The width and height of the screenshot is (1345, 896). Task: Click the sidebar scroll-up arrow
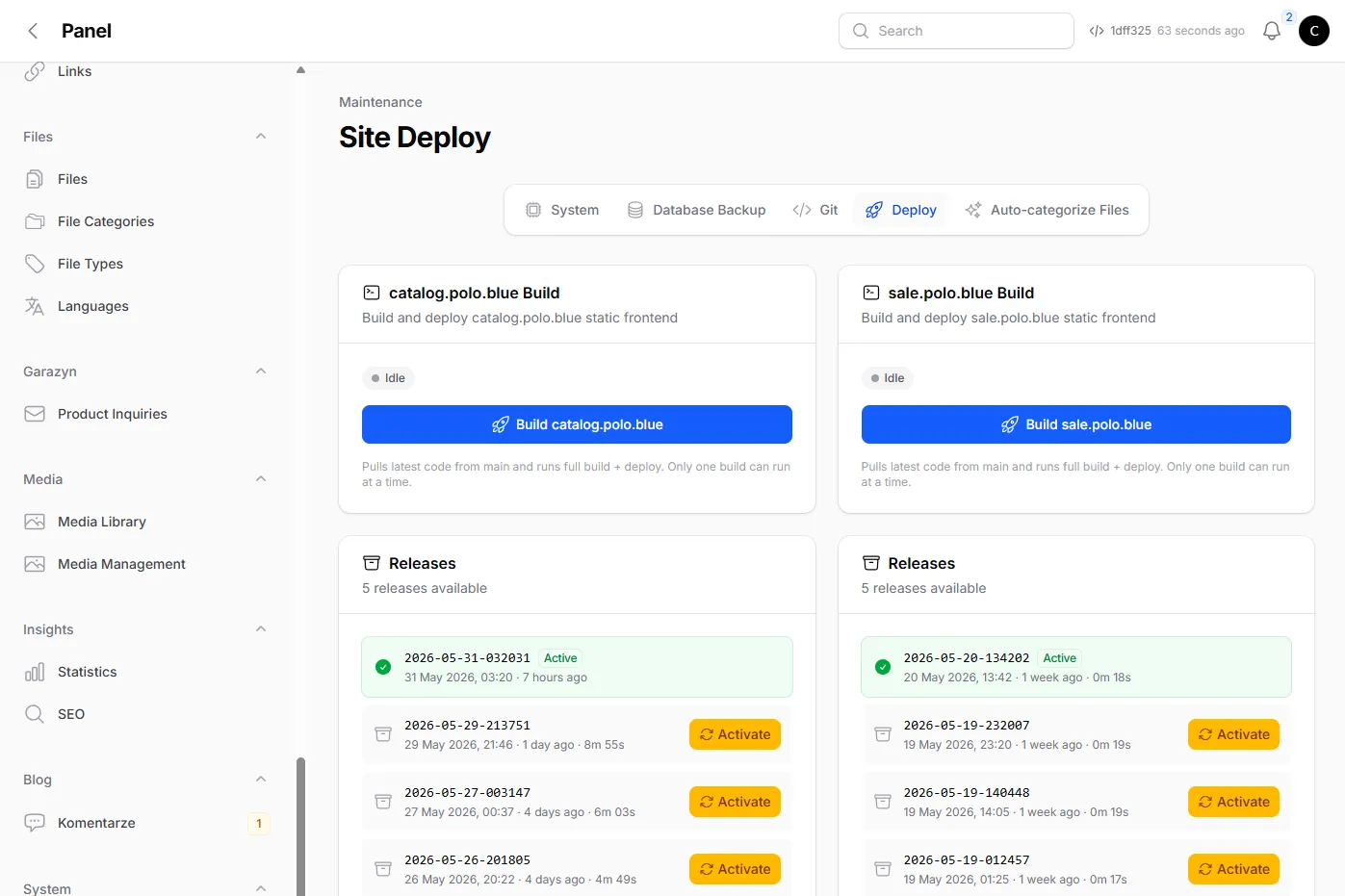[x=300, y=69]
